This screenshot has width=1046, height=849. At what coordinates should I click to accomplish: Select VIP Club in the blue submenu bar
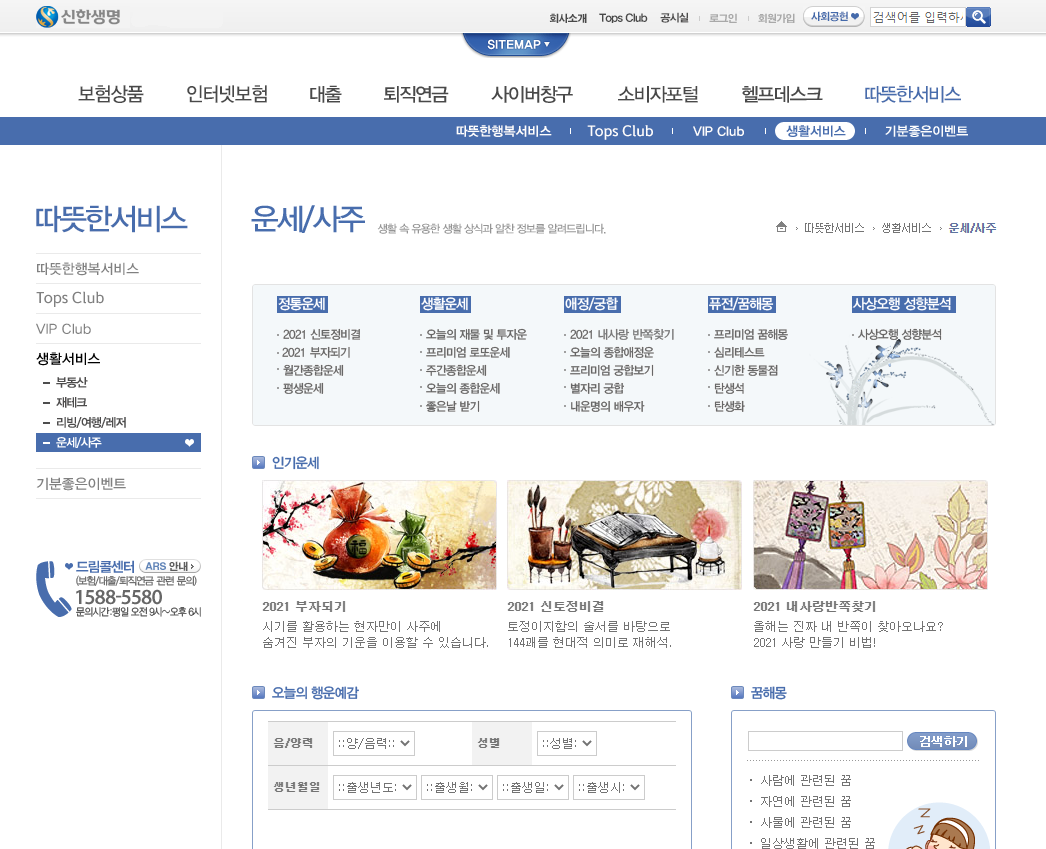(718, 131)
